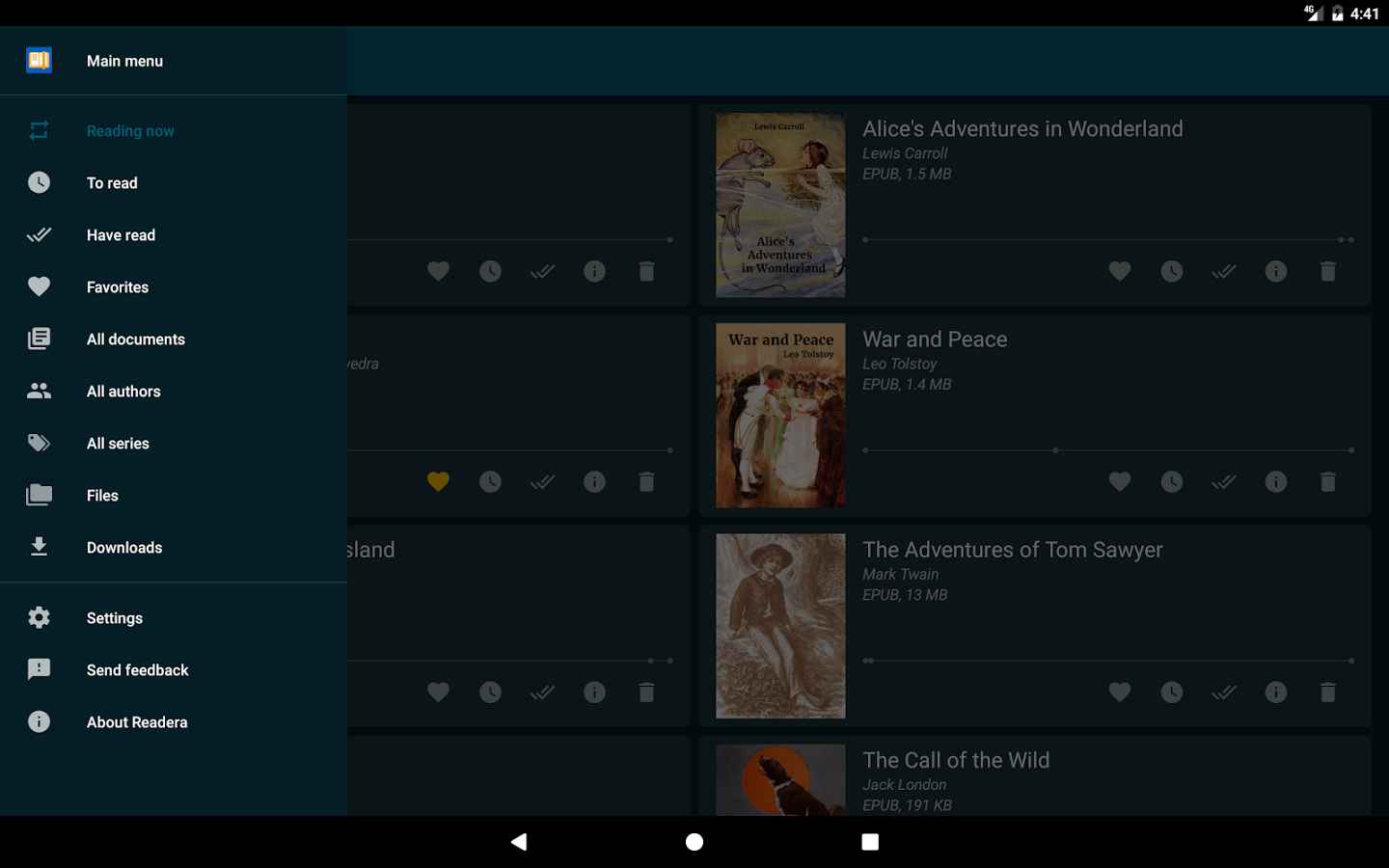Browse Files from the main menu
This screenshot has height=868, width=1389.
174,495
